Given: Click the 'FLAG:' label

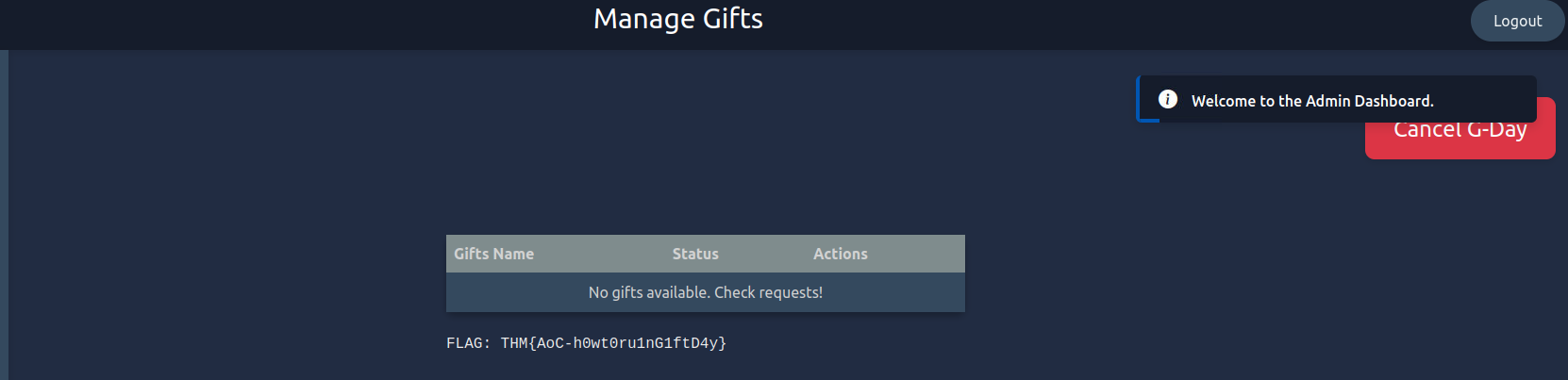Looking at the screenshot, I should click(468, 343).
